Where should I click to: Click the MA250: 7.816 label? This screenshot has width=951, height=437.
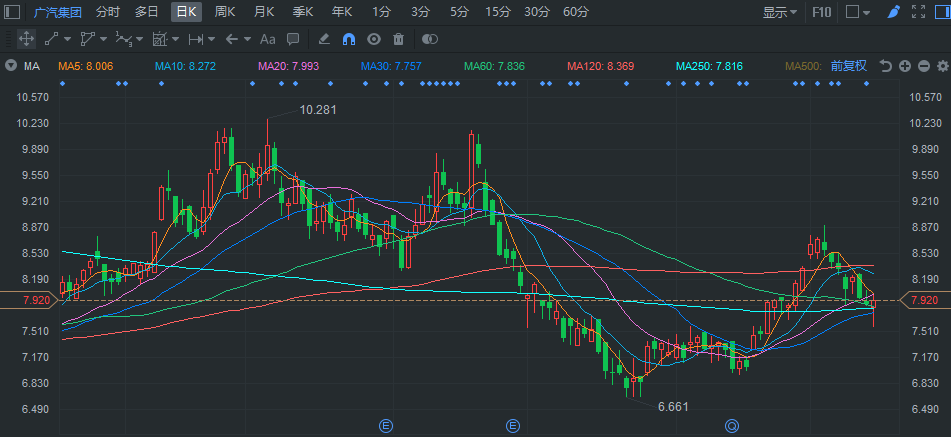pyautogui.click(x=710, y=66)
